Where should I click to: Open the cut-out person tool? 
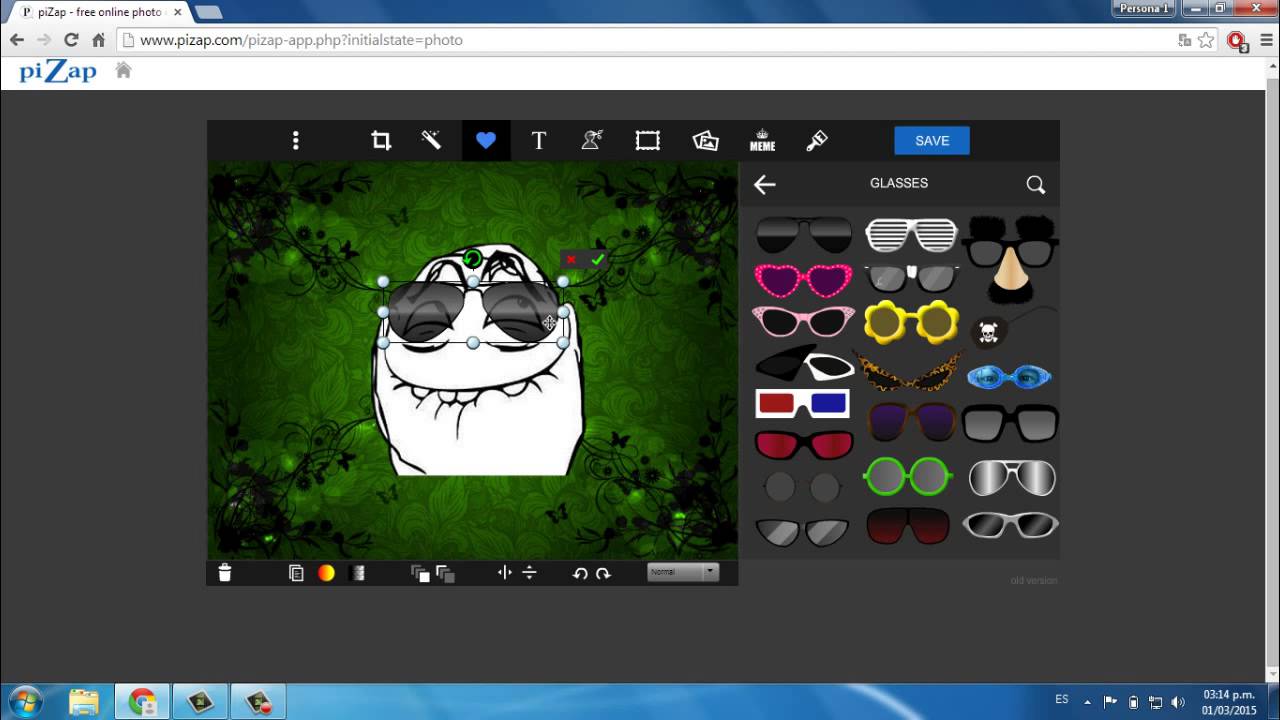pyautogui.click(x=592, y=141)
